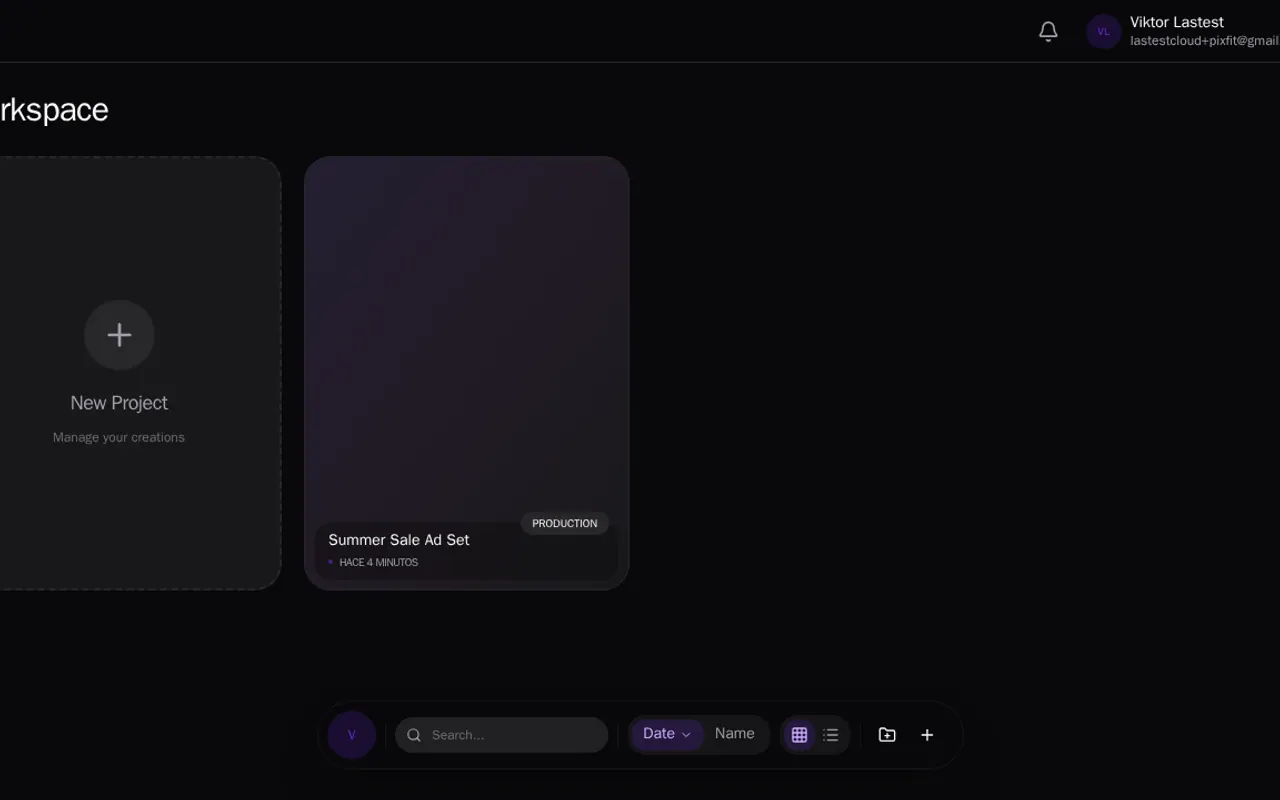Screen dimensions: 1280x800
Task: Open the notifications bell
Action: [x=1048, y=32]
